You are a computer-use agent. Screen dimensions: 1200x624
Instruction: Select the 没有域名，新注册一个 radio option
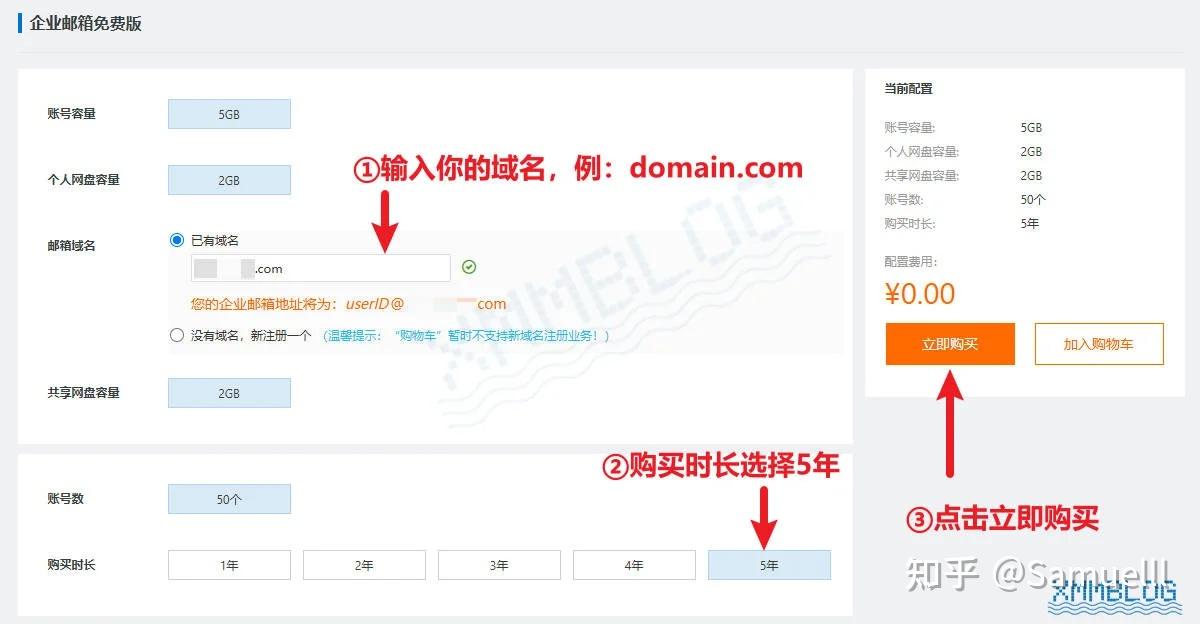tap(177, 336)
